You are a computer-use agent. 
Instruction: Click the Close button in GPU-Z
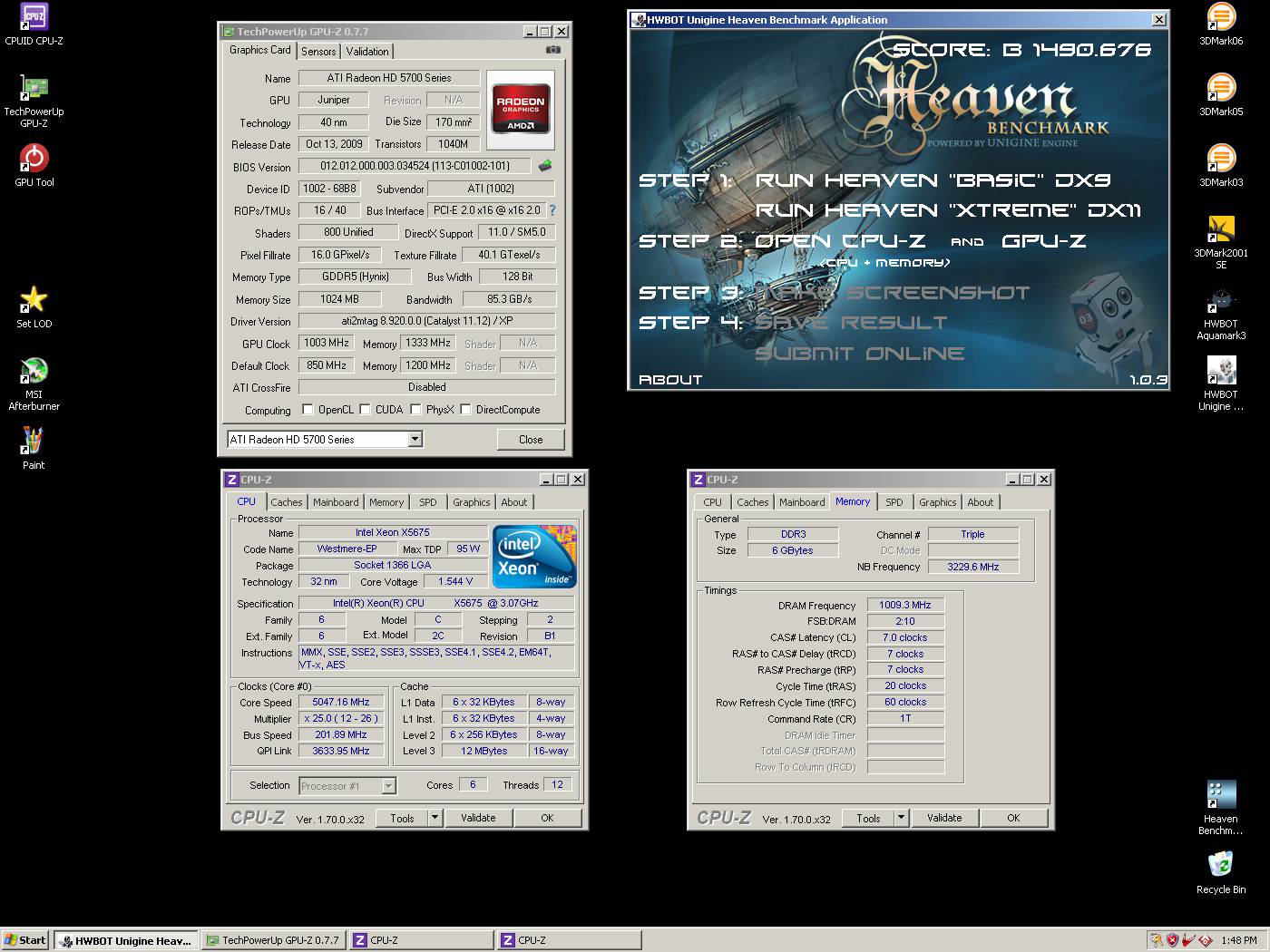click(531, 440)
